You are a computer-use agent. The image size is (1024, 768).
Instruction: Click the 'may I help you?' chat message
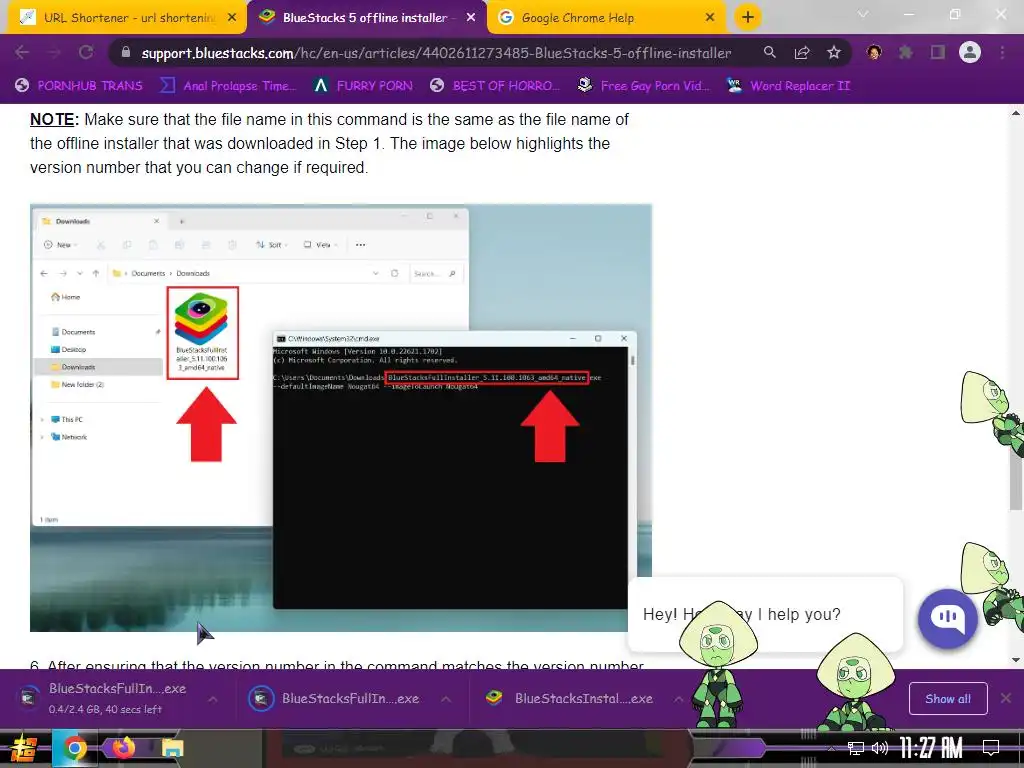pyautogui.click(x=765, y=615)
